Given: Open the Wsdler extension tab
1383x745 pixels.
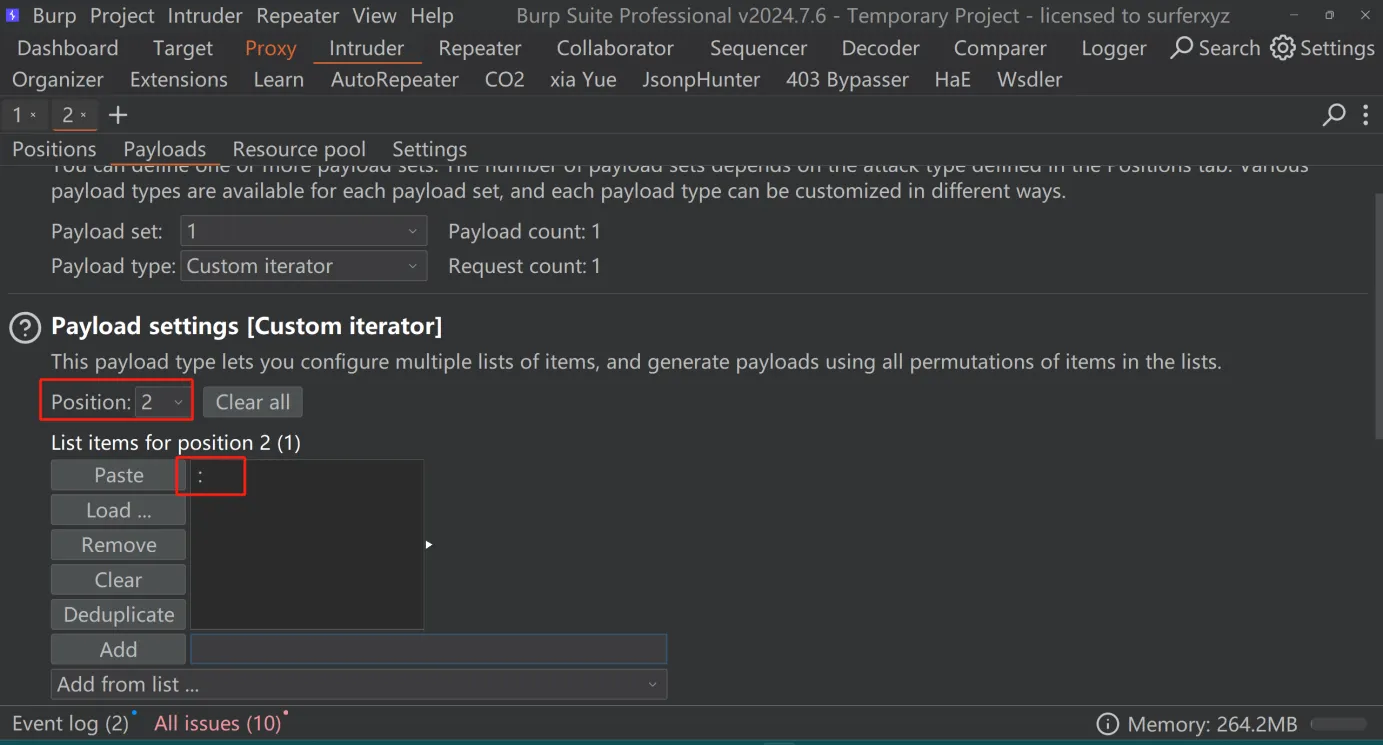Looking at the screenshot, I should click(1030, 80).
